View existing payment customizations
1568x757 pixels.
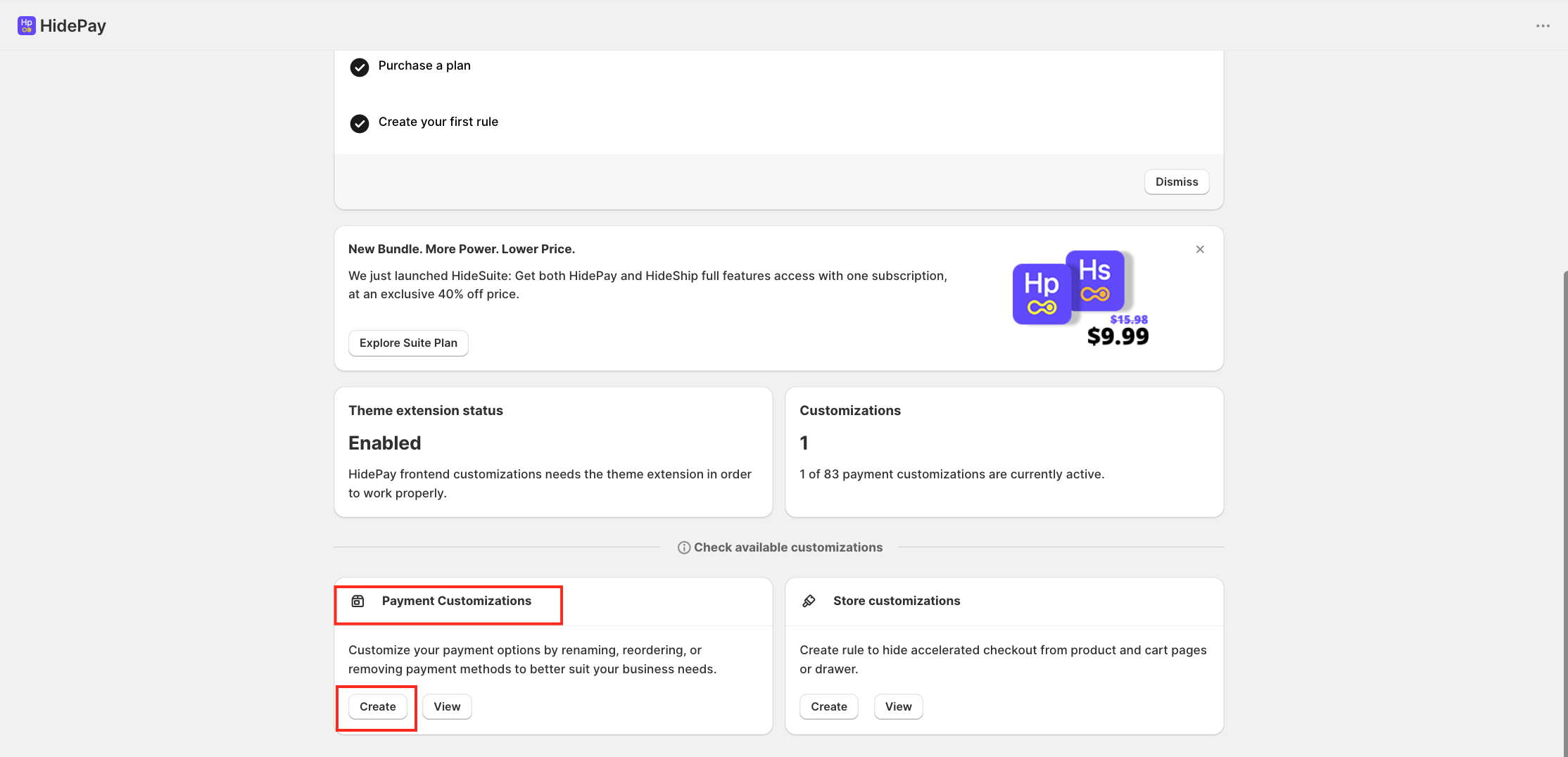[447, 706]
